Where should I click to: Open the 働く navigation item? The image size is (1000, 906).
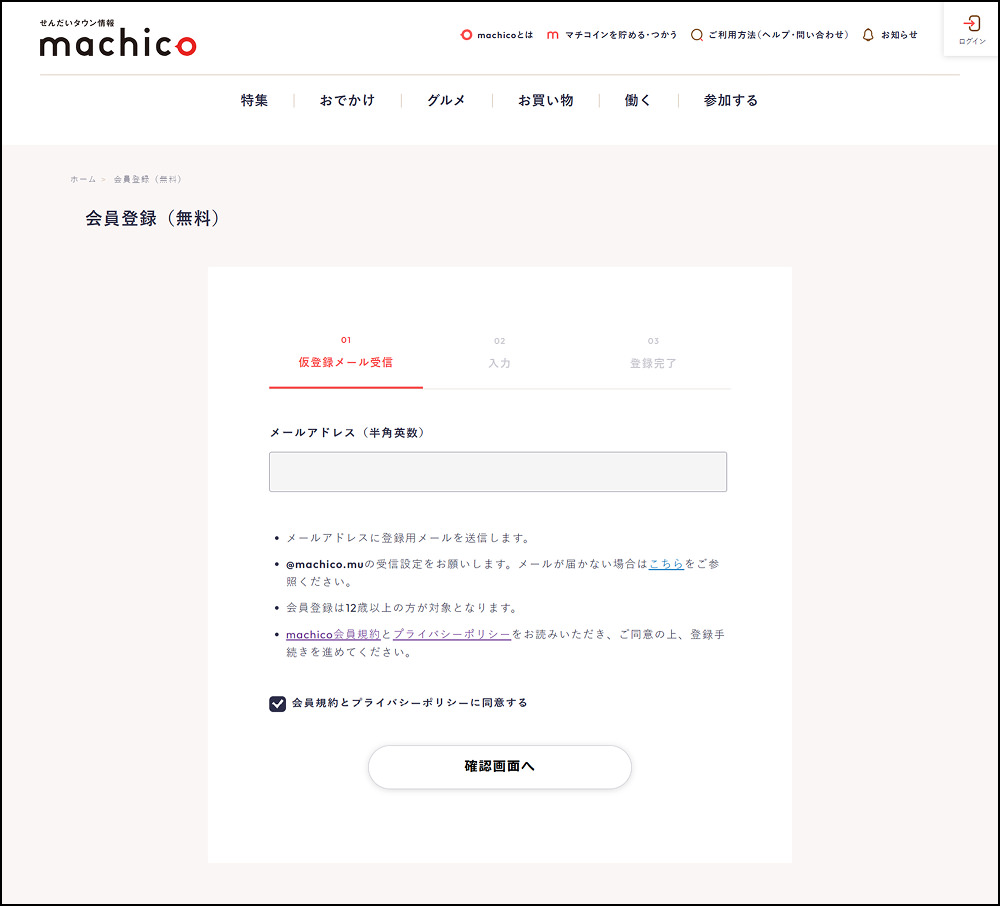click(x=638, y=100)
